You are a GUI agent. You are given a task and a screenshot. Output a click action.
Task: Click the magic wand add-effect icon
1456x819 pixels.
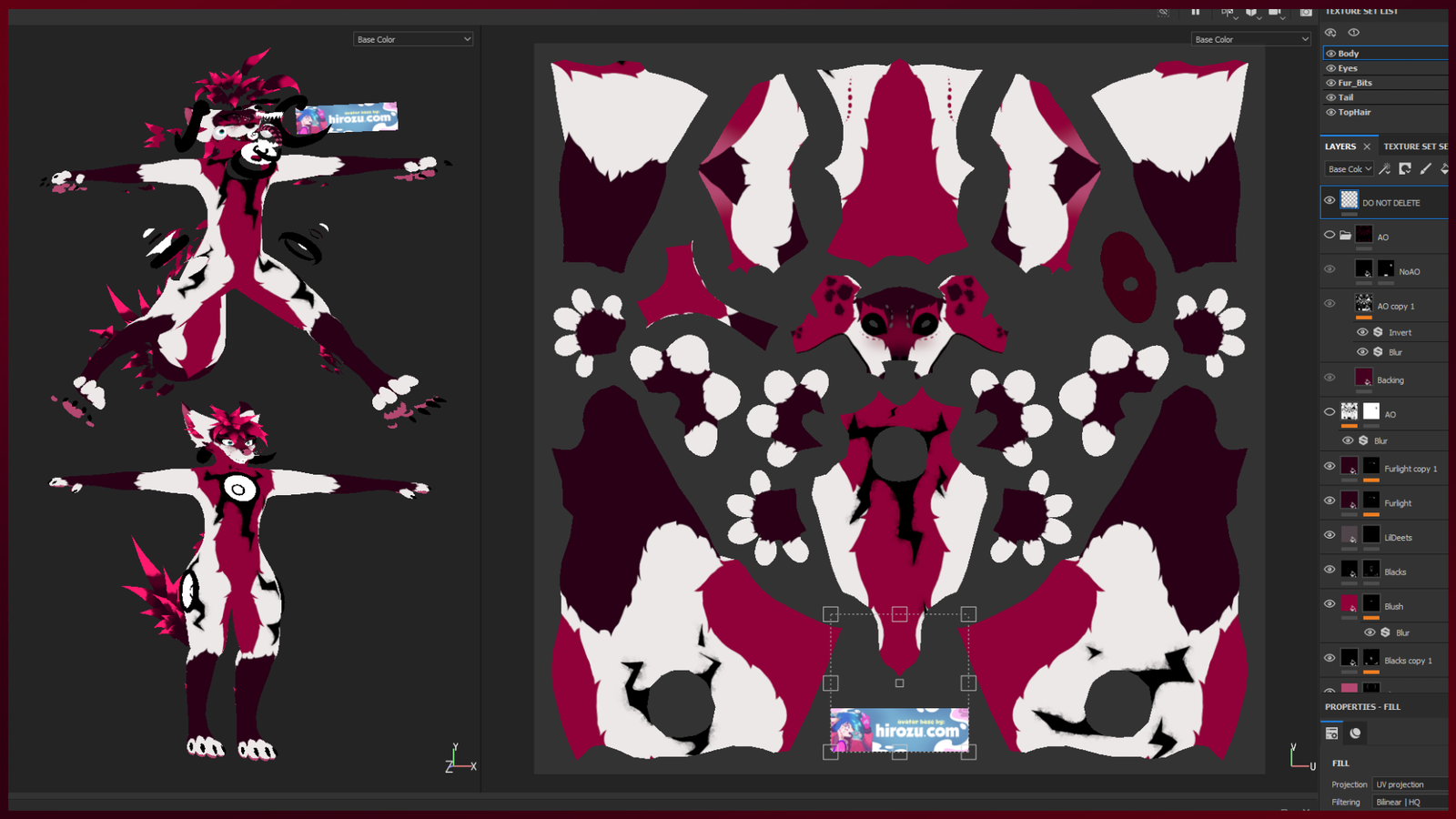pos(1384,169)
